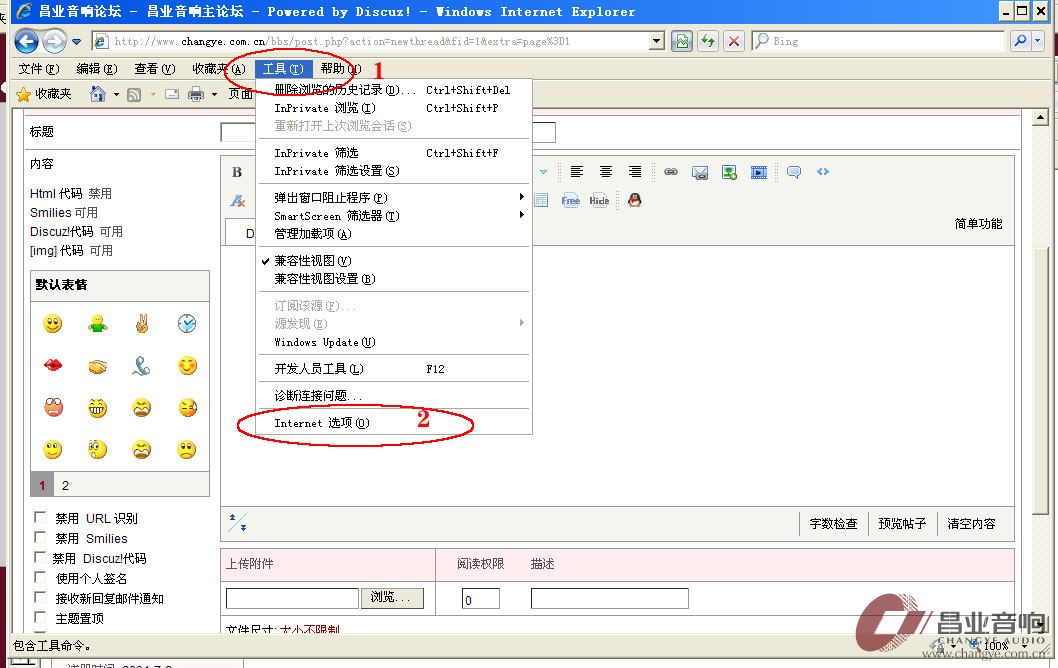Viewport: 1058px width, 668px height.
Task: Insert QQ penguin icon in editor
Action: click(x=634, y=200)
